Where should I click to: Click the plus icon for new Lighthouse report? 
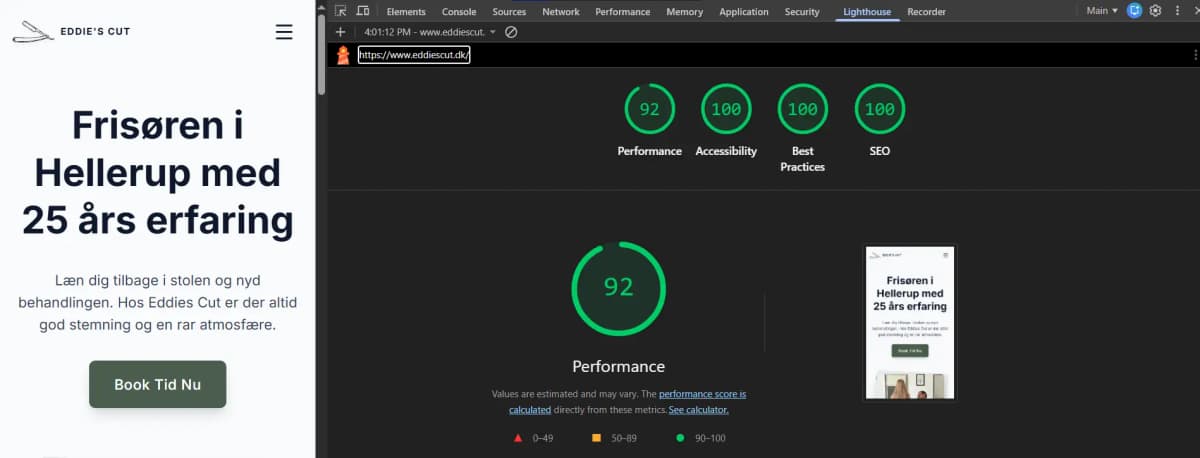[x=340, y=32]
